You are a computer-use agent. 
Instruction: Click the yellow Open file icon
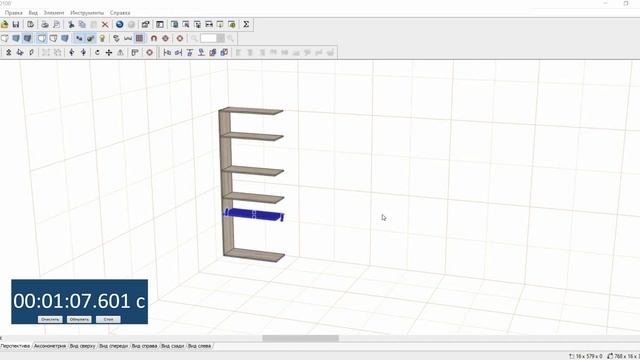pyautogui.click(x=4, y=24)
